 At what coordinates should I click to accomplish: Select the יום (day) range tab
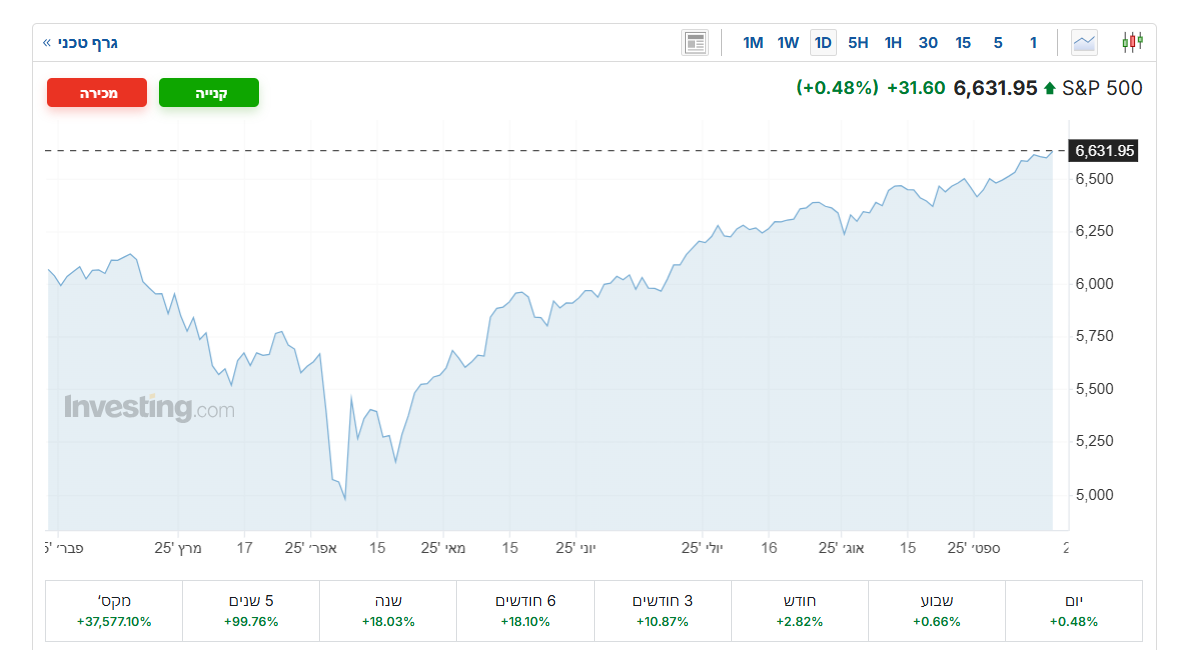[x=1074, y=611]
